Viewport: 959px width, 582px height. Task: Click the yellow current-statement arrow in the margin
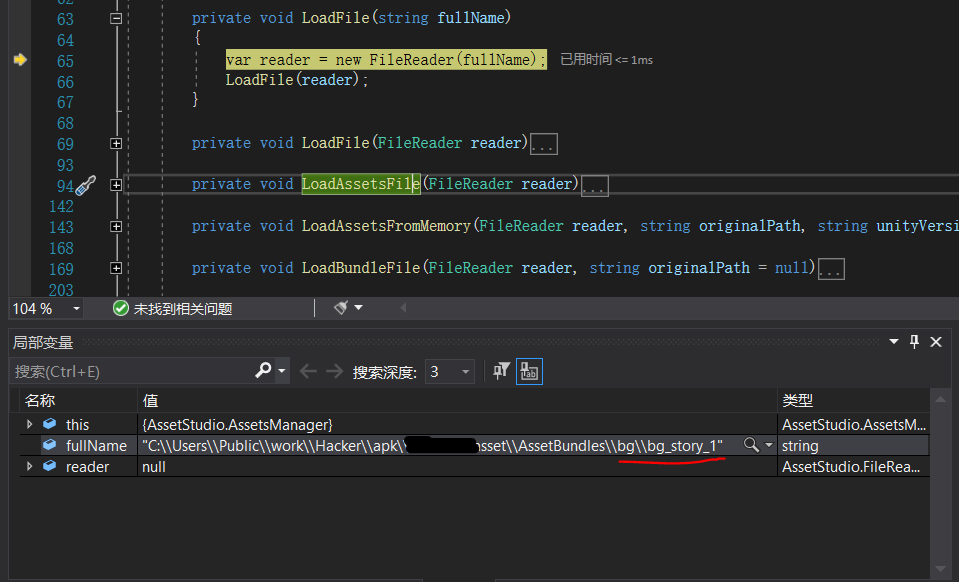click(19, 60)
